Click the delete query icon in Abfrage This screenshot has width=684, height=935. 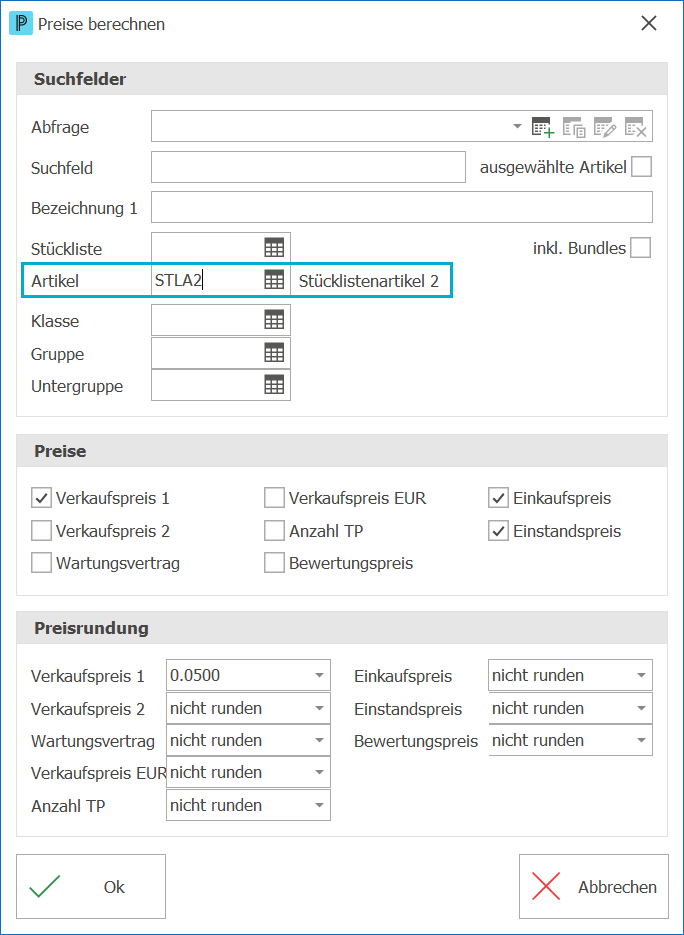coord(636,127)
